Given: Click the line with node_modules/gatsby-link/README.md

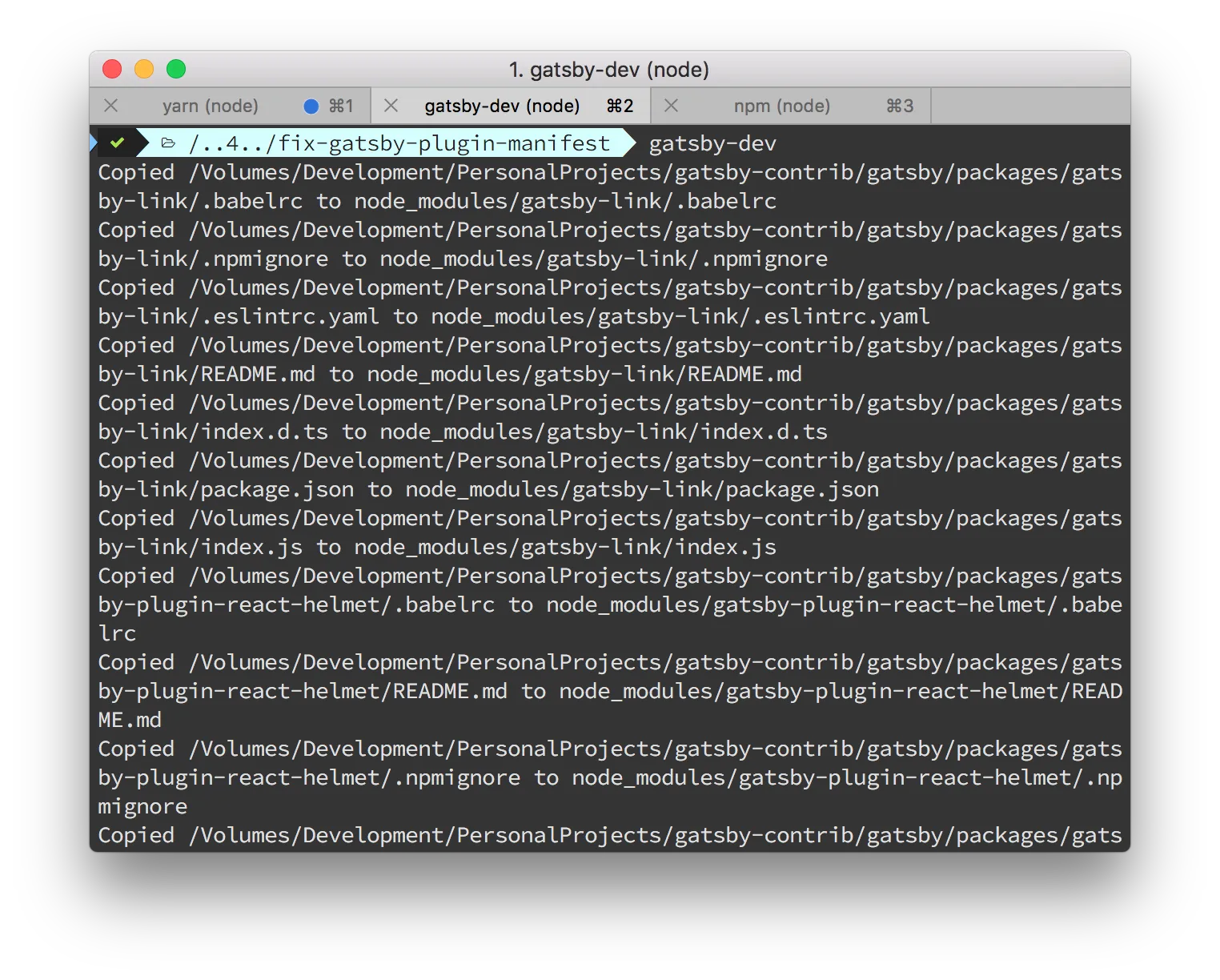Looking at the screenshot, I should (x=450, y=374).
